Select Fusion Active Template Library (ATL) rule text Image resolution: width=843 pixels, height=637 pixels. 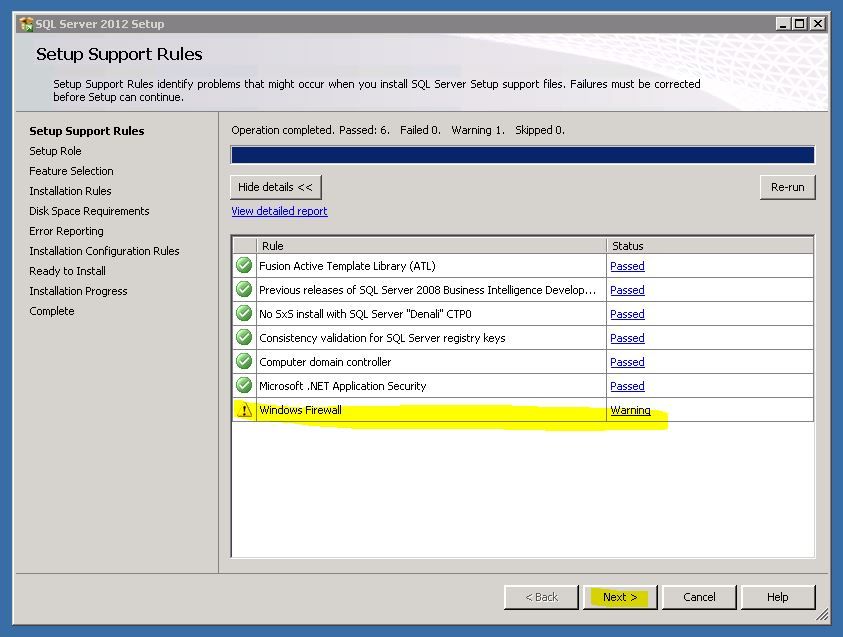[347, 266]
